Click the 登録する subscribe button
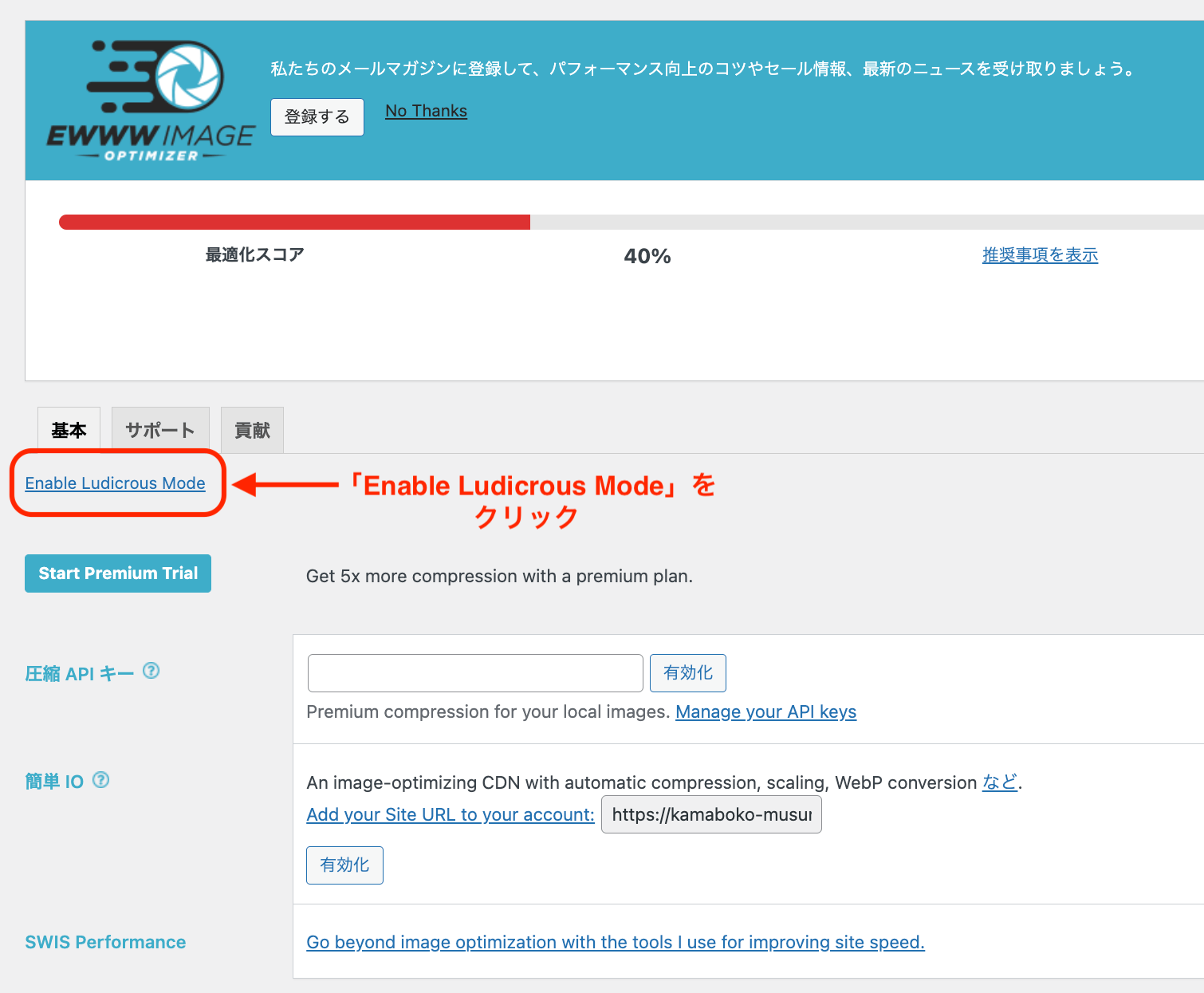 pyautogui.click(x=317, y=117)
